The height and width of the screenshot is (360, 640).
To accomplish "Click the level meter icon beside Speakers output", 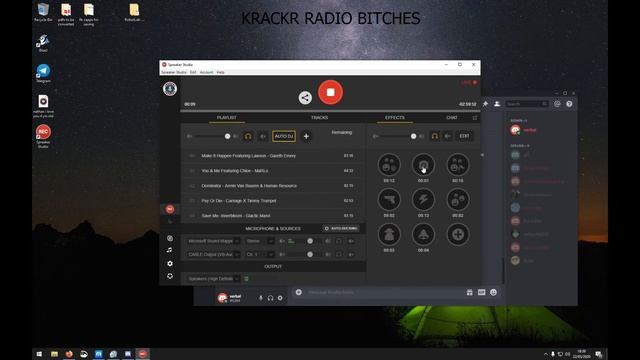I will [x=246, y=279].
